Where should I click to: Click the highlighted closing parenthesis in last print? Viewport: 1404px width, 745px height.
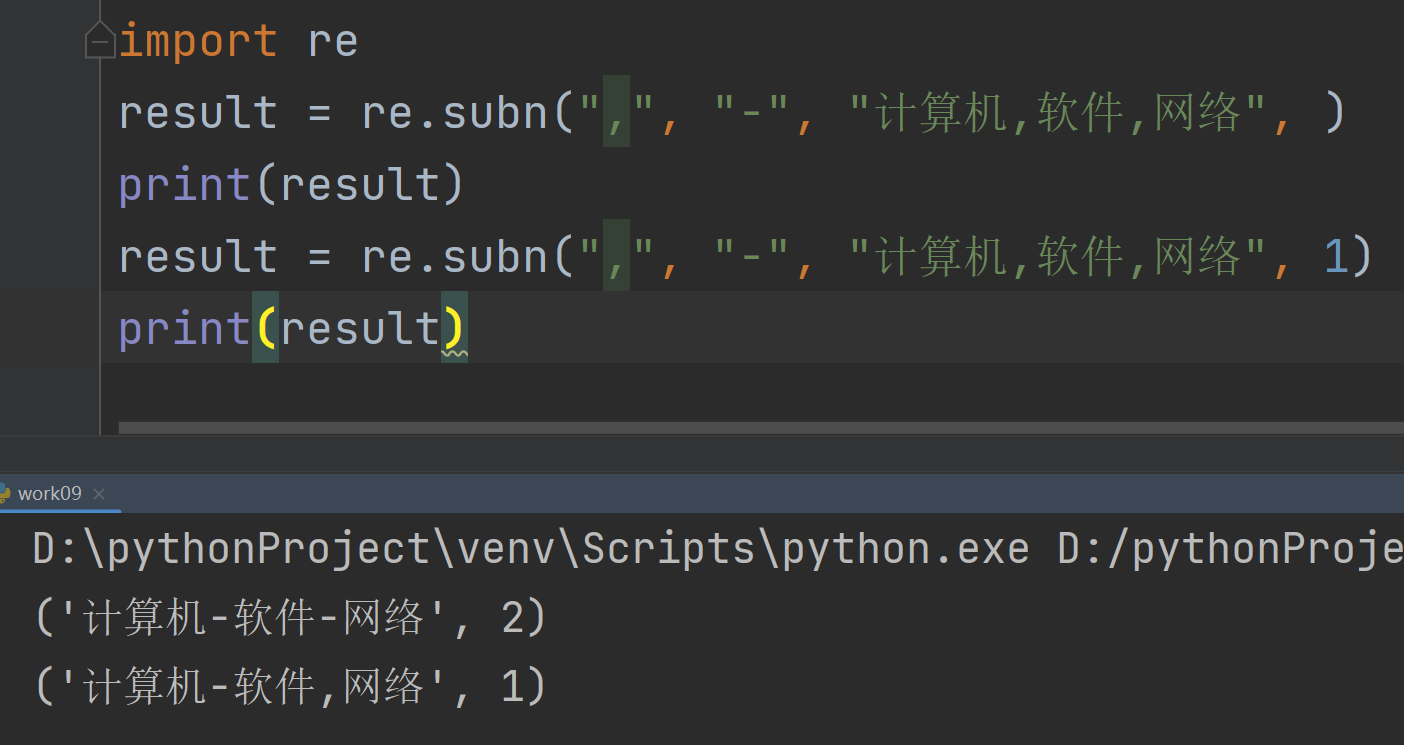454,328
